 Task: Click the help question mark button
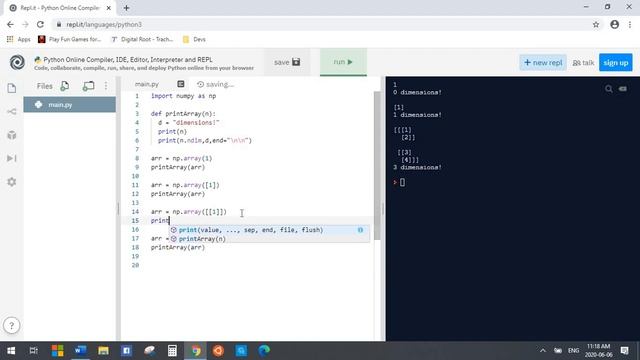click(11, 325)
